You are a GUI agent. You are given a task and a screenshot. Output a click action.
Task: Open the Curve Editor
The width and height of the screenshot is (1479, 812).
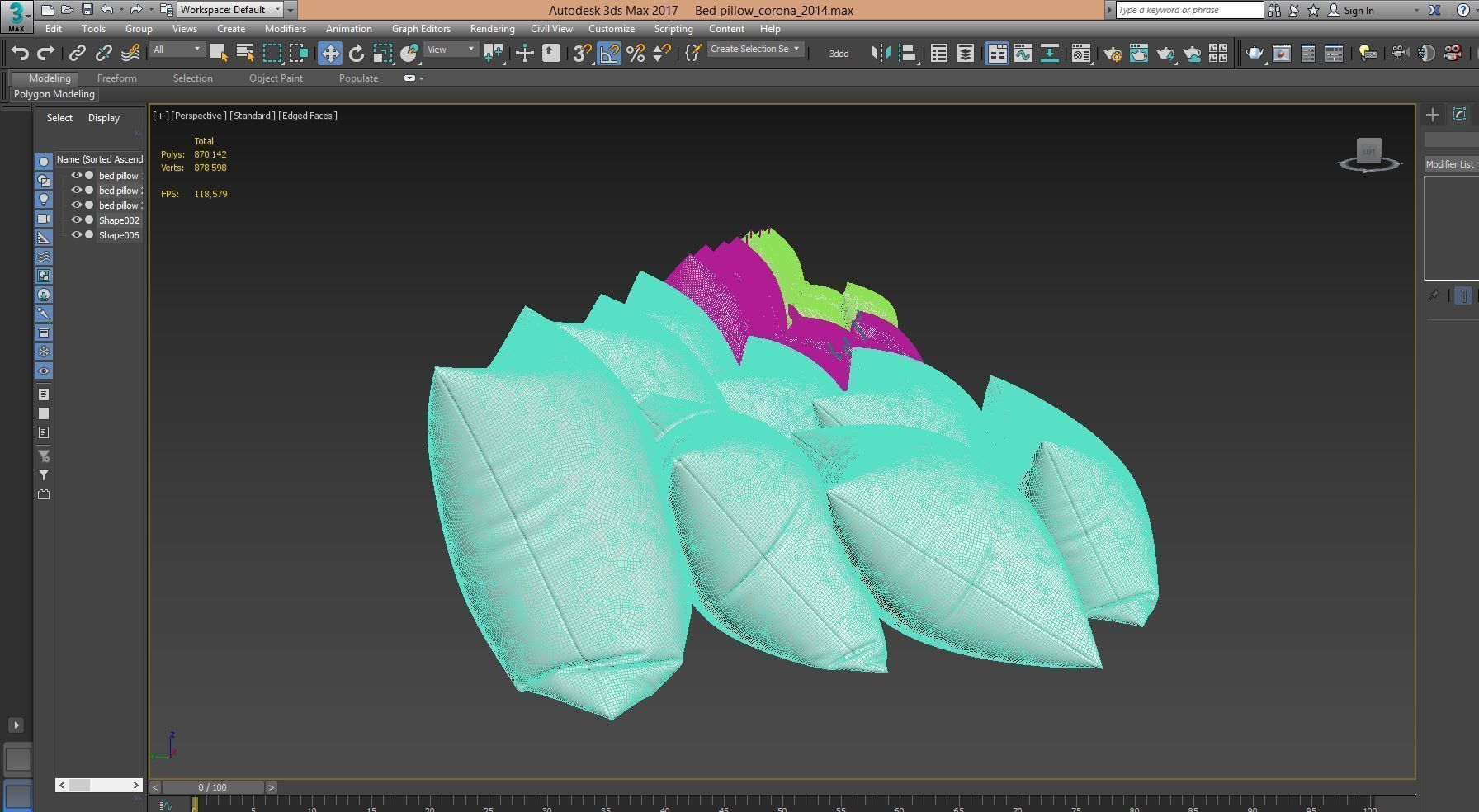click(1023, 54)
